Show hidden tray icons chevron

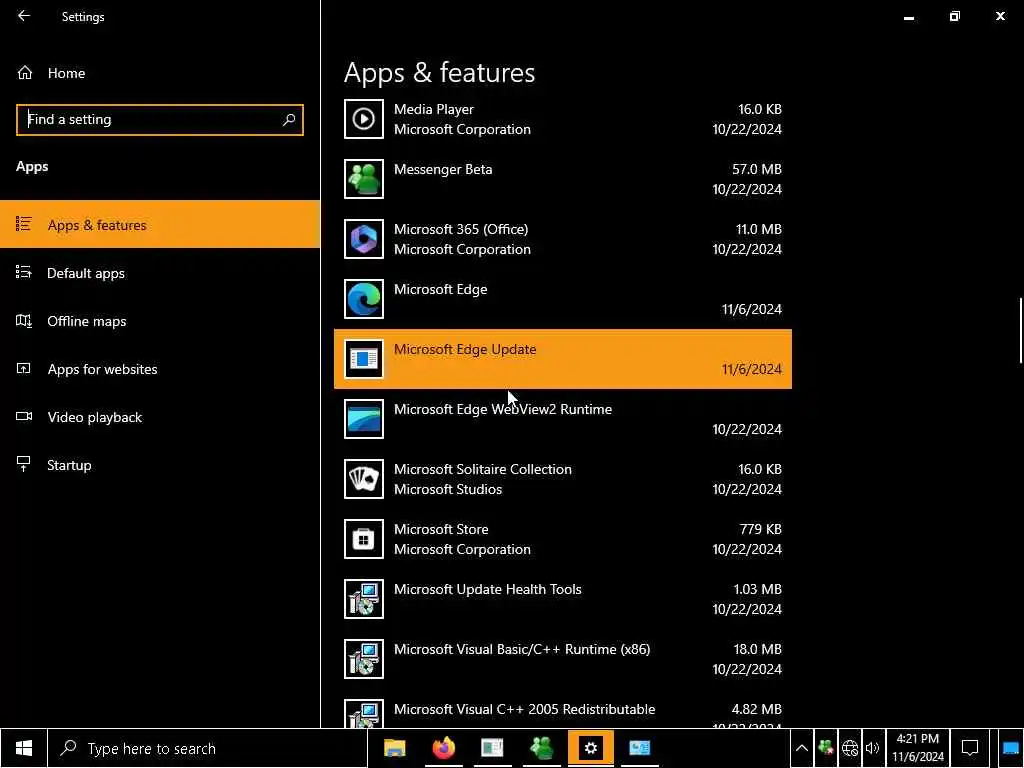tap(801, 748)
